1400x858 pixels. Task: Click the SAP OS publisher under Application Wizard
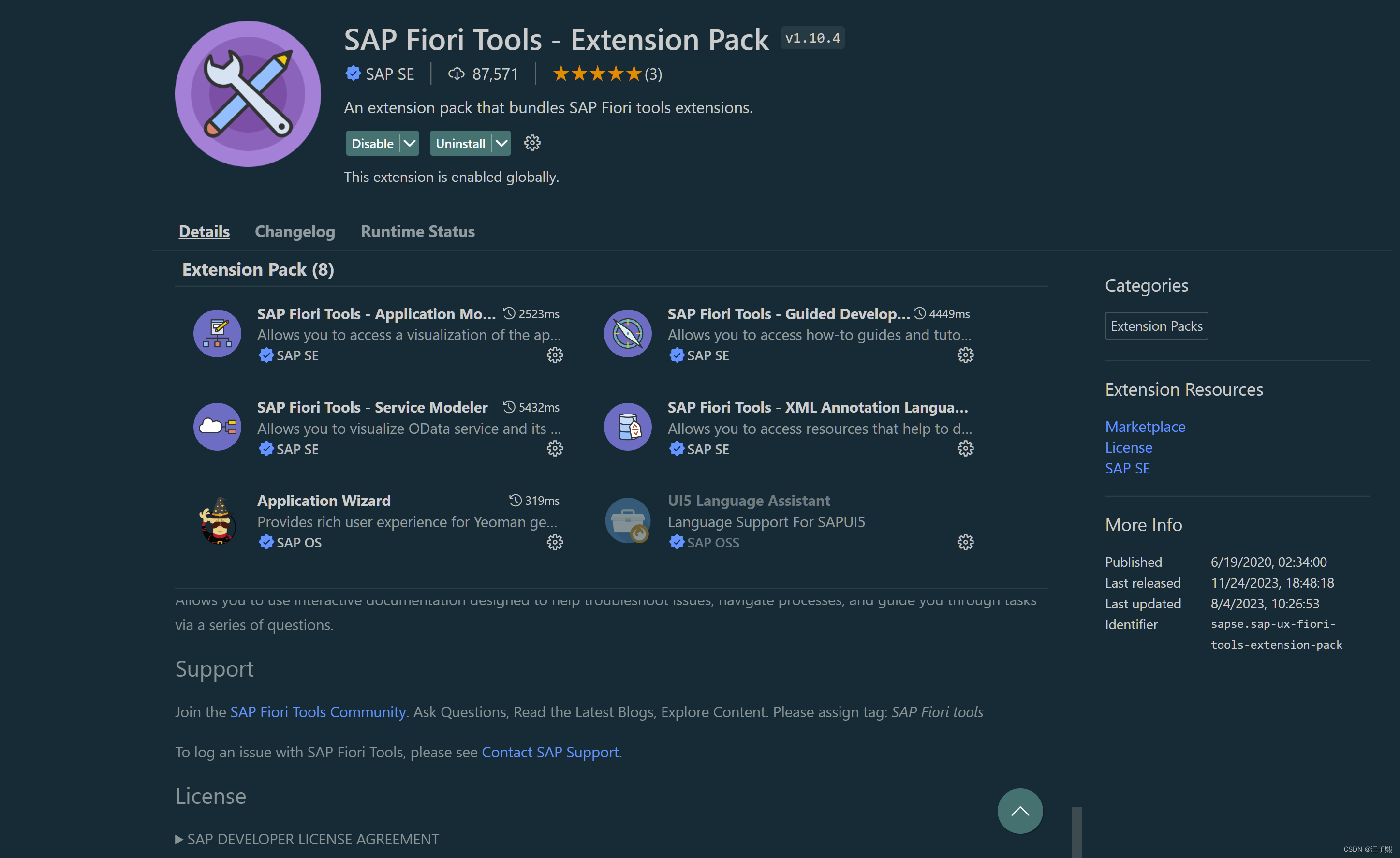point(298,542)
